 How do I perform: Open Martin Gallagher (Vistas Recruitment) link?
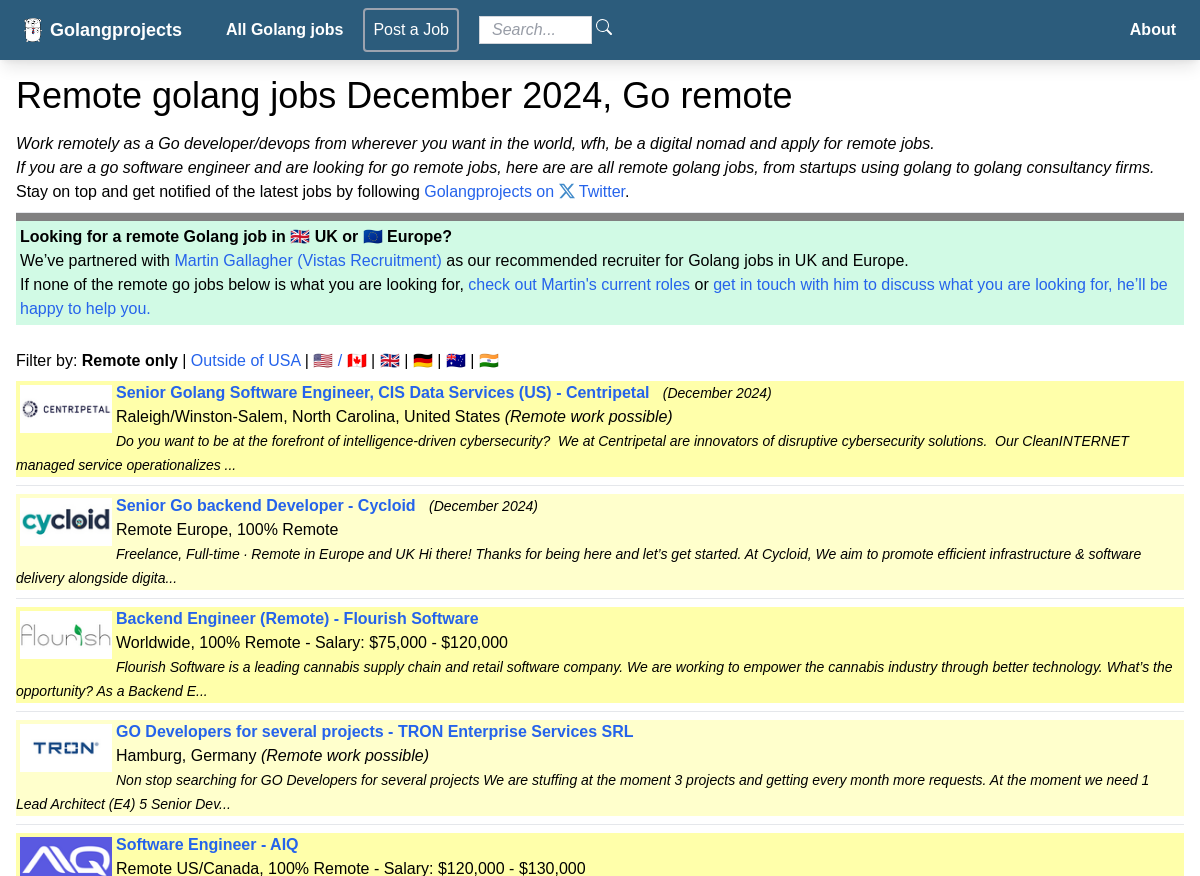[308, 261]
